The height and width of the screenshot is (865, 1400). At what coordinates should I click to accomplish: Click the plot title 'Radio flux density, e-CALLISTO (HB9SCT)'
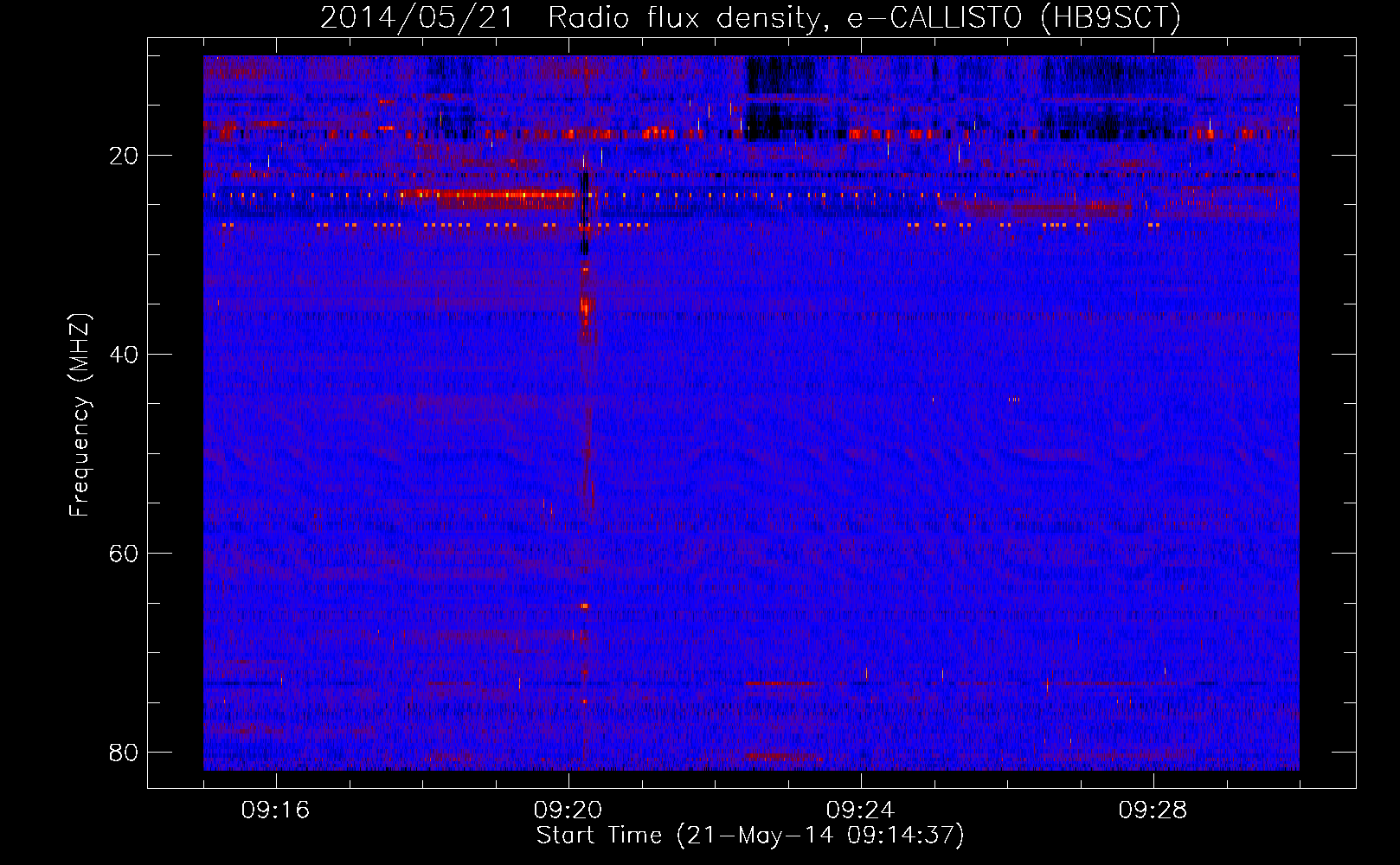pos(864,17)
